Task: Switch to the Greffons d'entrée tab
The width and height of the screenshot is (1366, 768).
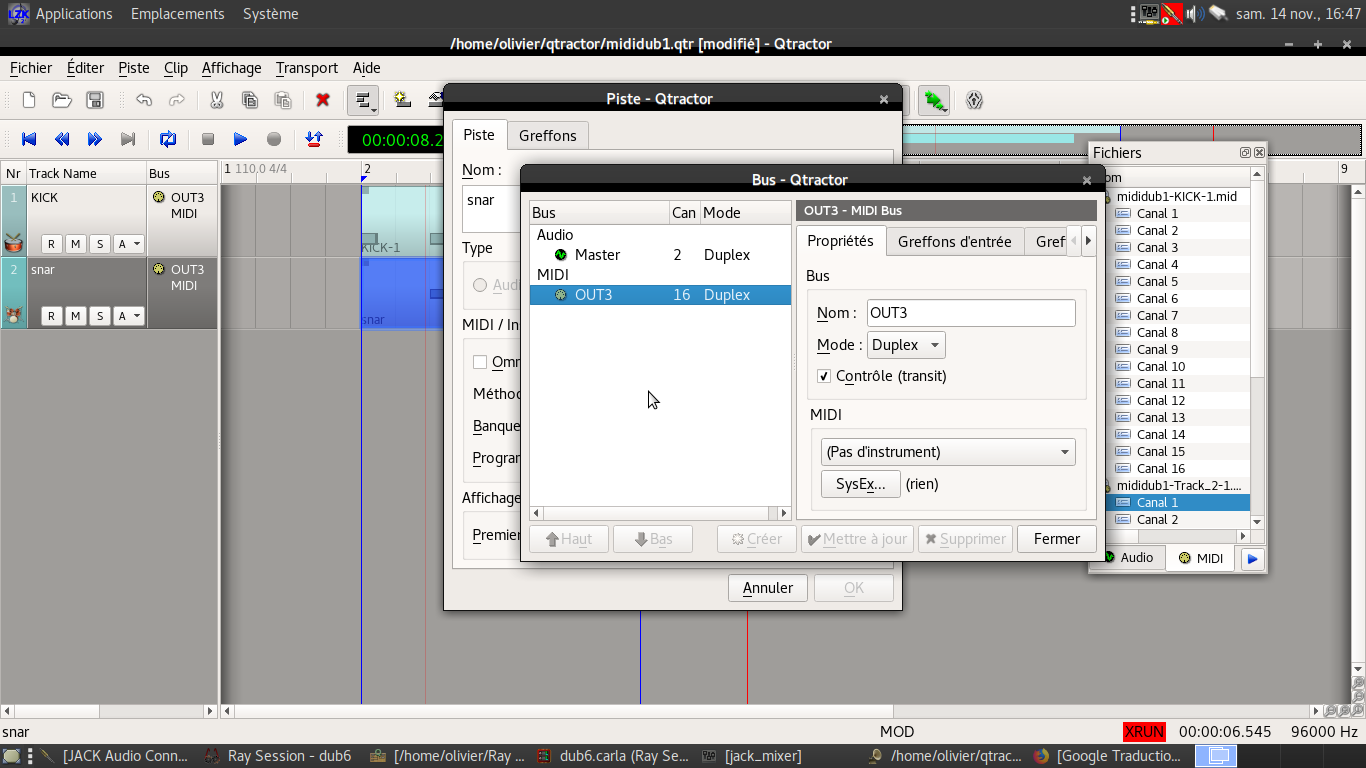Action: tap(955, 242)
